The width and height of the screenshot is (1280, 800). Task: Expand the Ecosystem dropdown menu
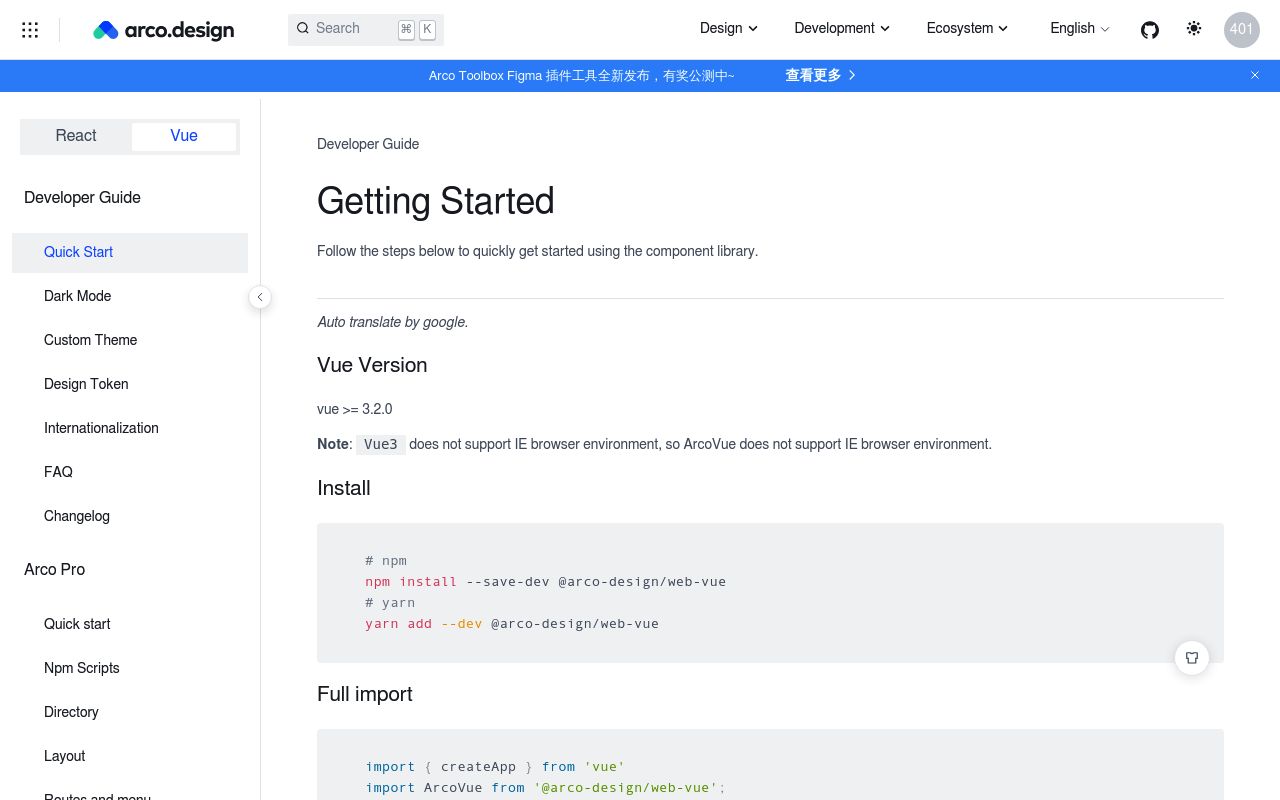pos(966,29)
